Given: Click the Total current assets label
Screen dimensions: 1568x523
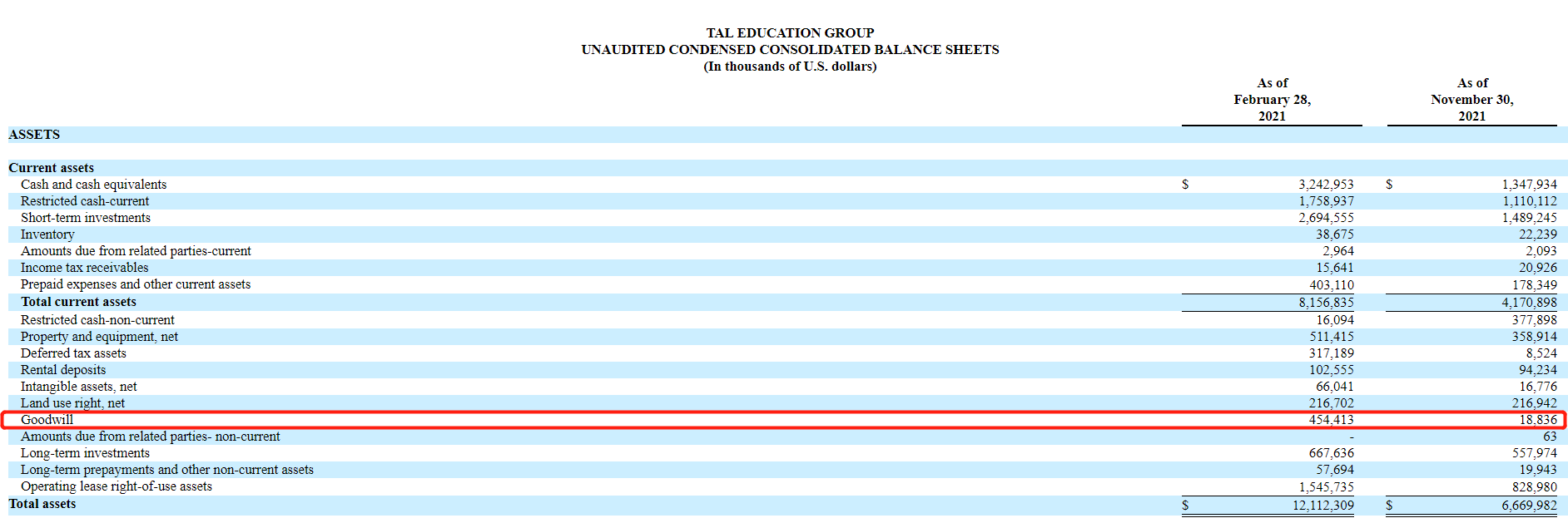Looking at the screenshot, I should click(78, 302).
